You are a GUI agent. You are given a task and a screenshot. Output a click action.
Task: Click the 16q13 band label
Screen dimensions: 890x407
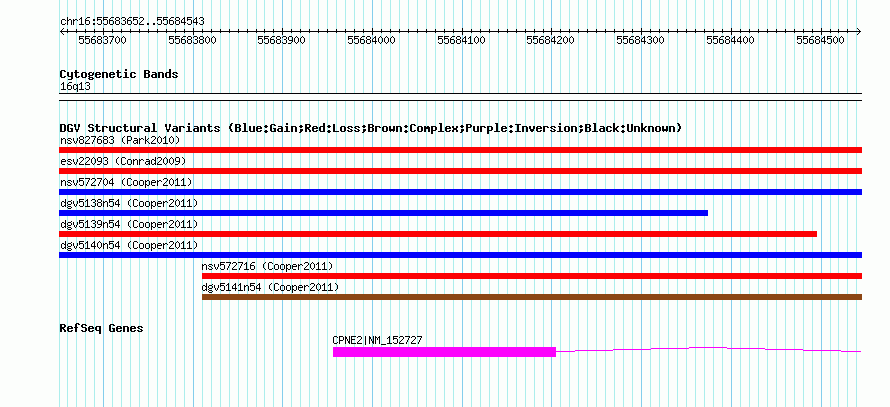[x=75, y=87]
